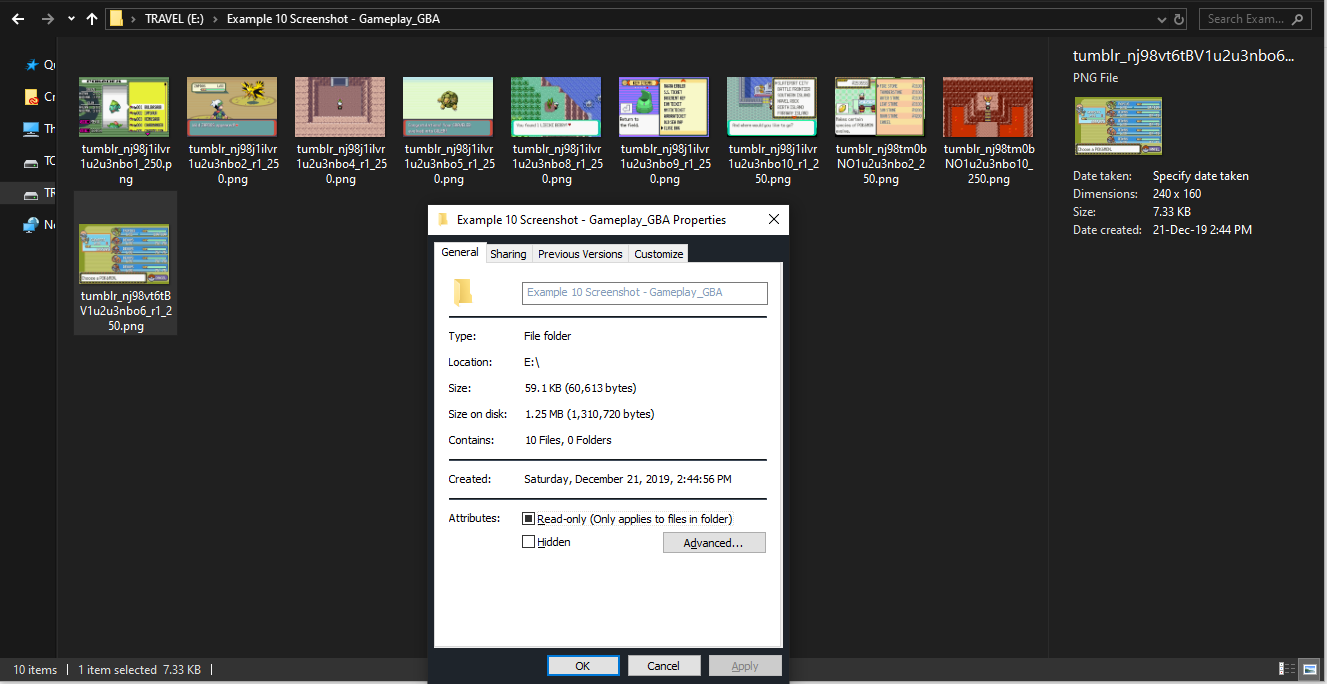Click file name tumblr_nj98j1ilvr1u2u3nbo9_r1_250.png

[x=665, y=164]
